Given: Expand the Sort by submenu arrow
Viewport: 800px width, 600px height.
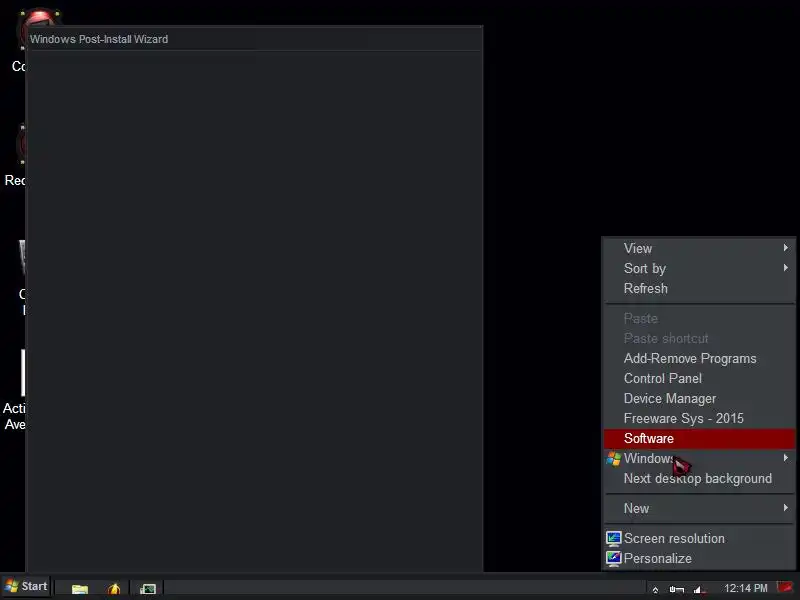Looking at the screenshot, I should (786, 267).
